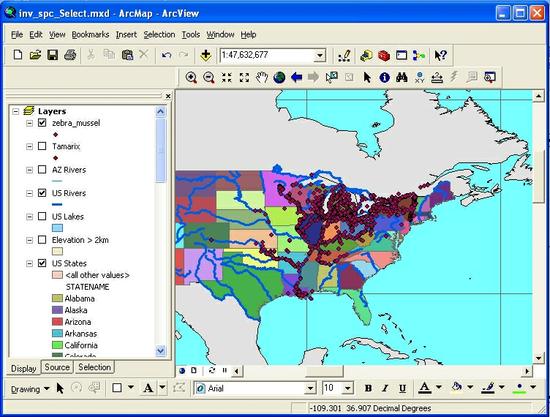The width and height of the screenshot is (550, 417).
Task: Open the Drawing menu dropdown
Action: [30, 389]
